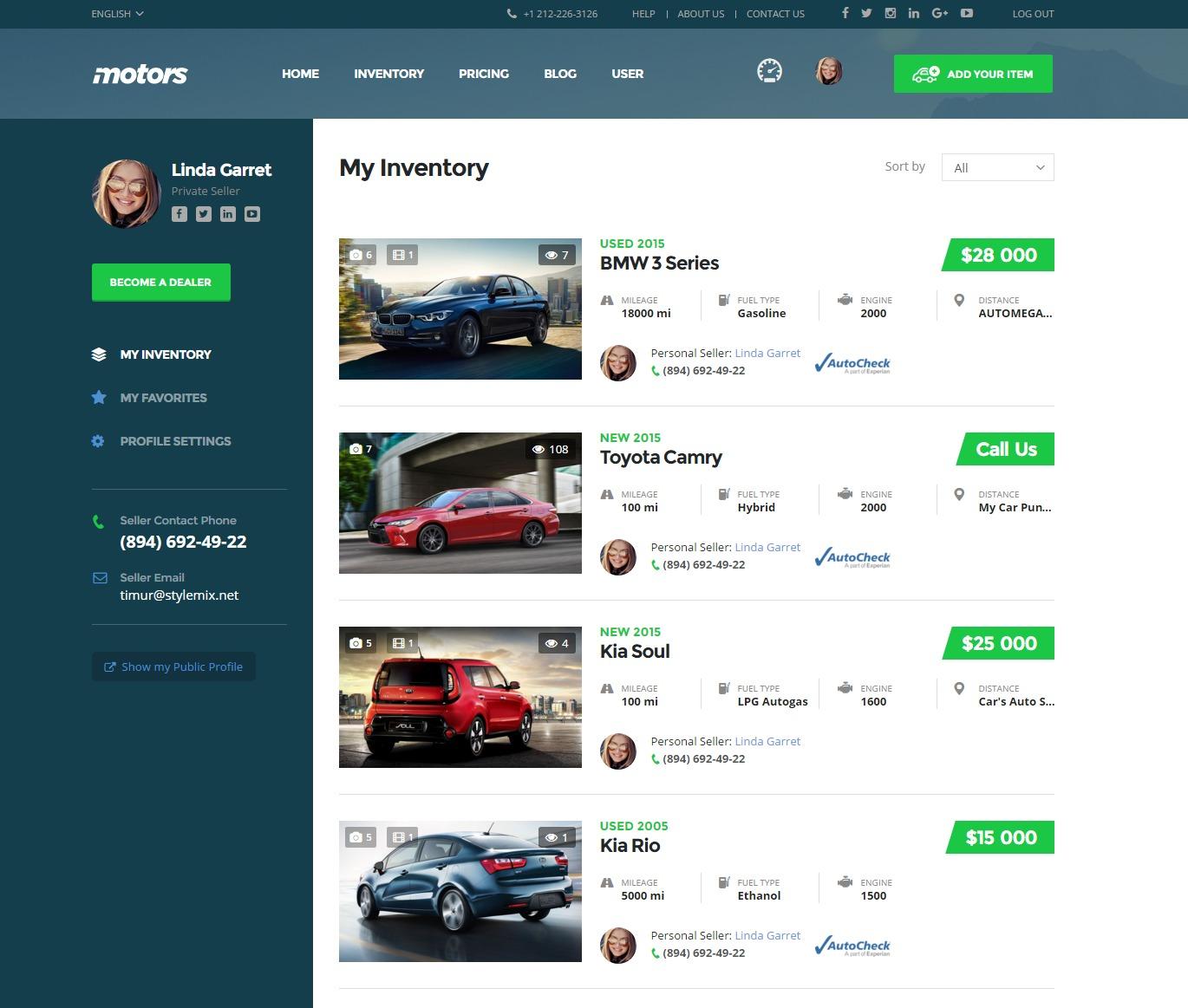Screen dimensions: 1188x1008
Task: Open the Kia Soul title link
Action: pyautogui.click(x=635, y=652)
